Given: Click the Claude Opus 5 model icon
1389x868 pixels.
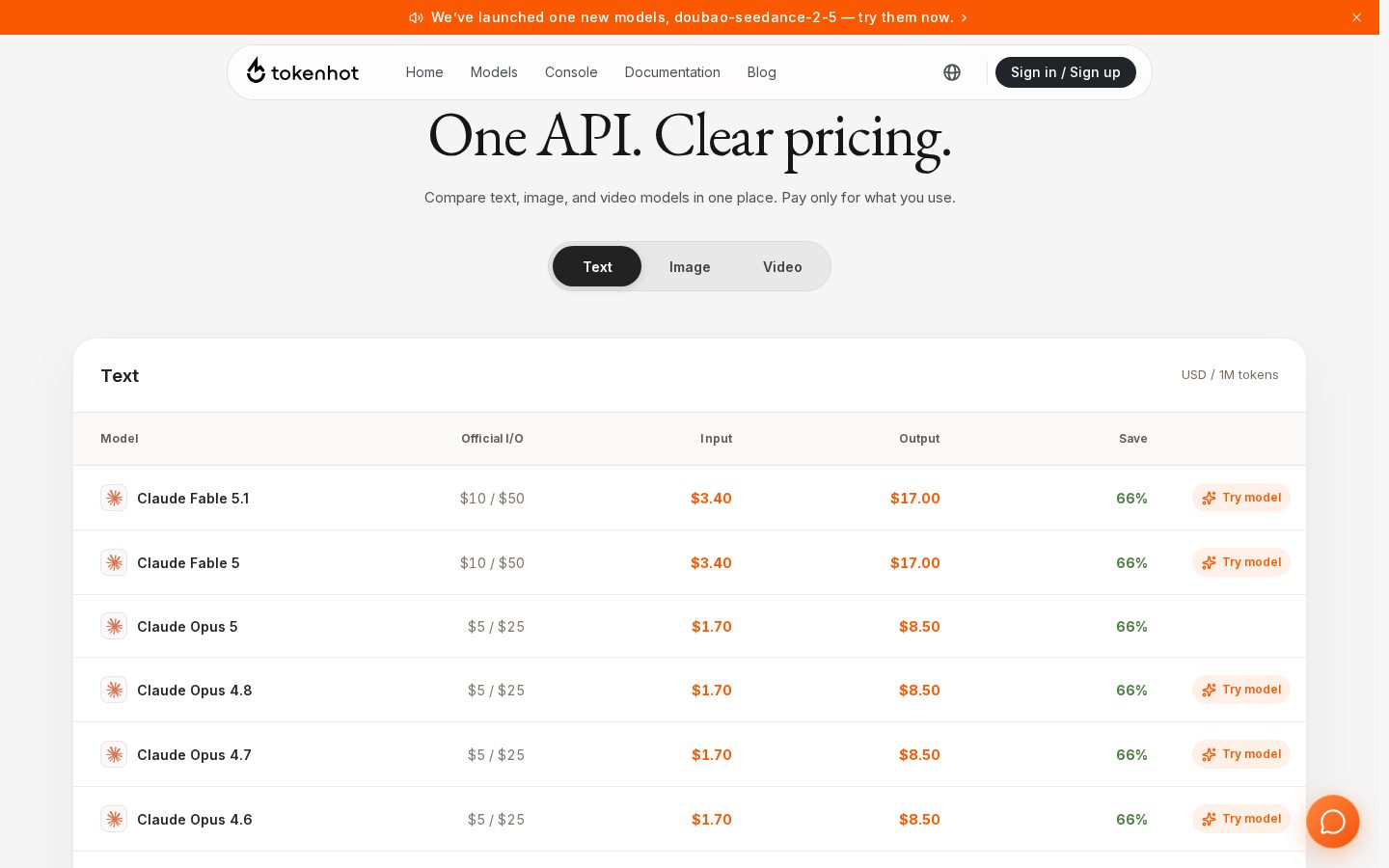Looking at the screenshot, I should pyautogui.click(x=114, y=626).
